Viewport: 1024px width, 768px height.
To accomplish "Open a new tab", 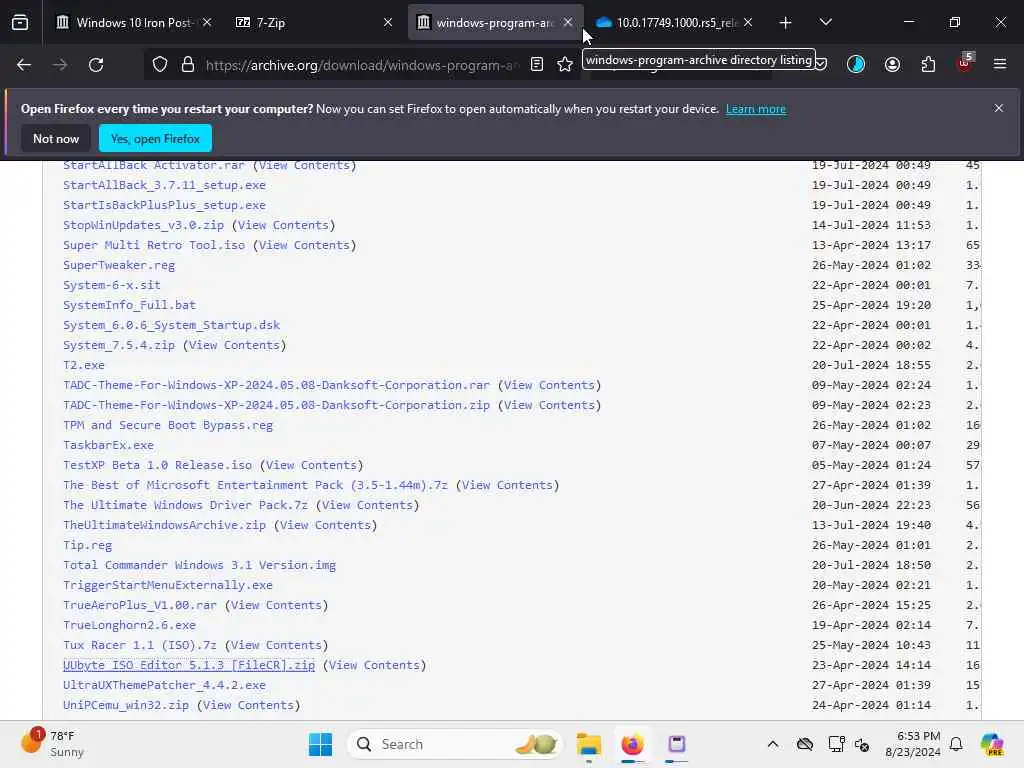I will tap(786, 23).
